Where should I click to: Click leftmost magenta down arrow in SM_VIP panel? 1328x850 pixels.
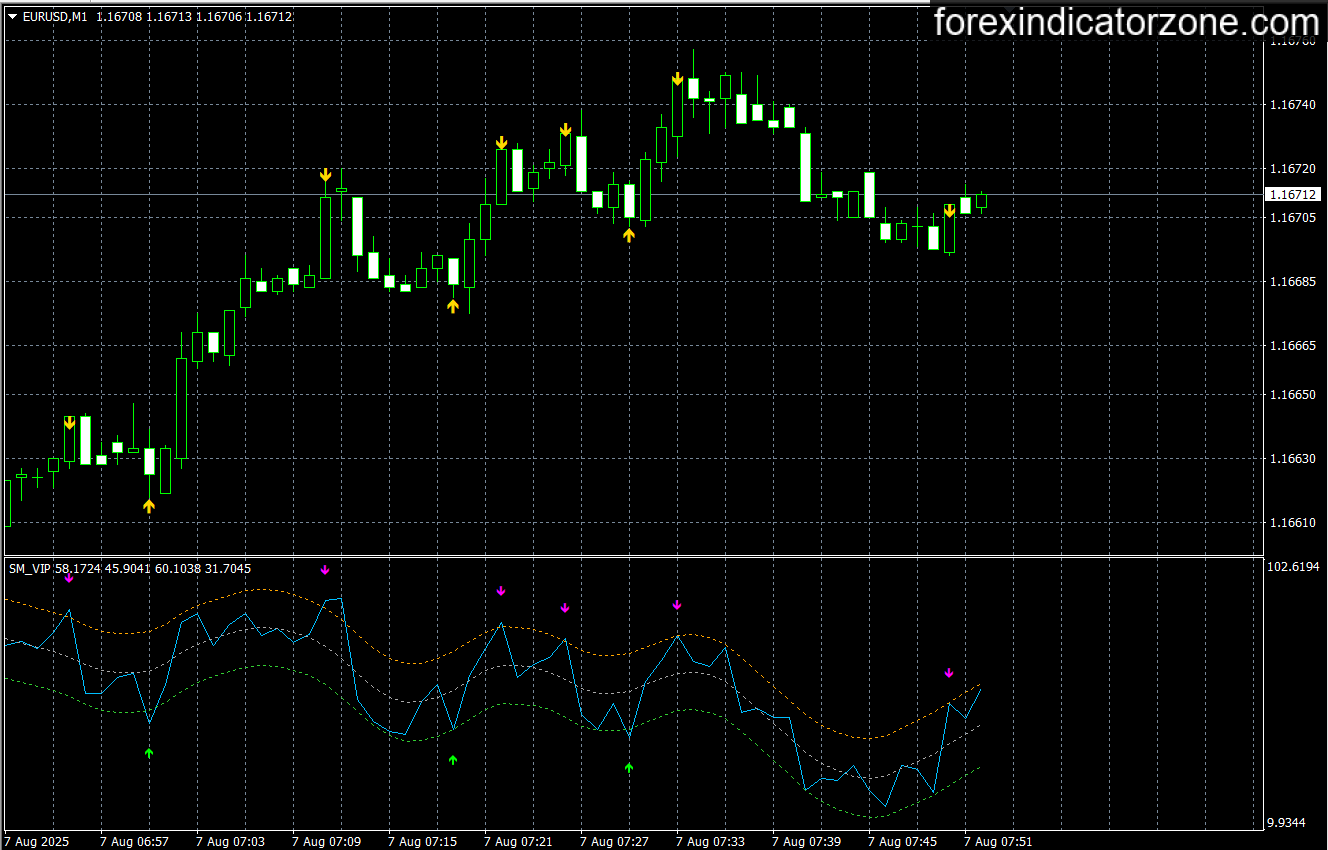(x=69, y=577)
